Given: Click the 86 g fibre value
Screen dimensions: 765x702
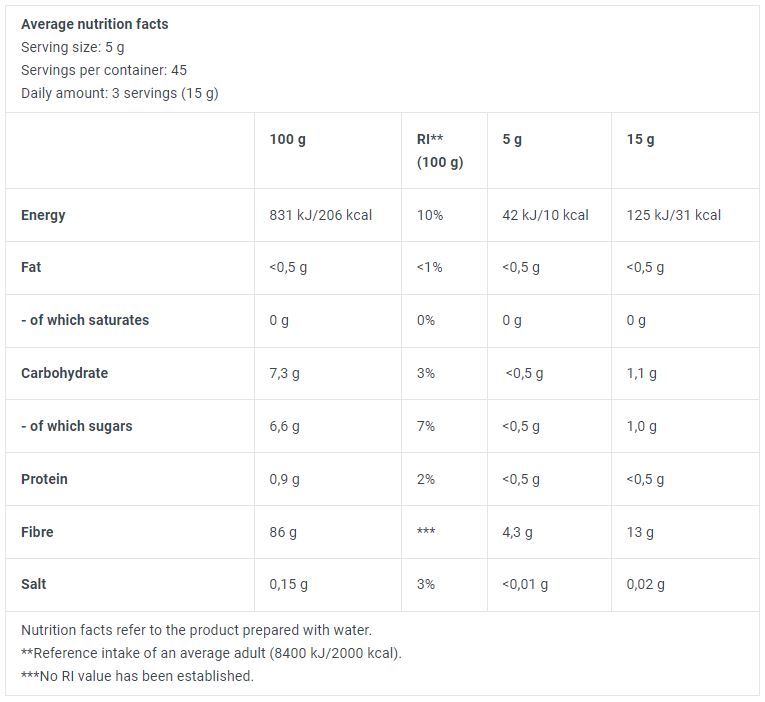Looking at the screenshot, I should (x=283, y=532).
